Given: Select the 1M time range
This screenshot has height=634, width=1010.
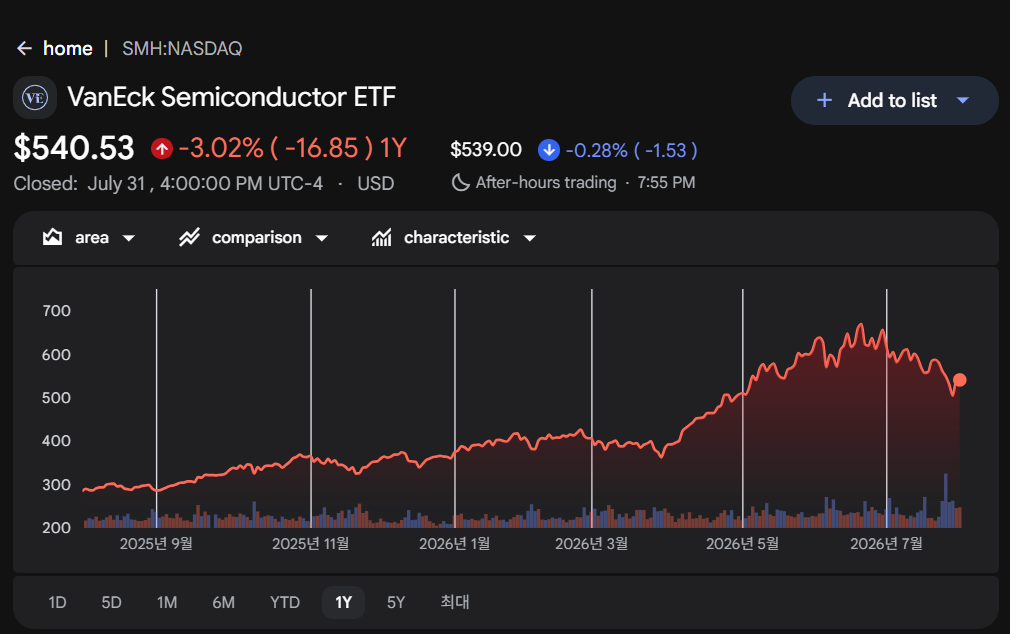Looking at the screenshot, I should (x=167, y=602).
